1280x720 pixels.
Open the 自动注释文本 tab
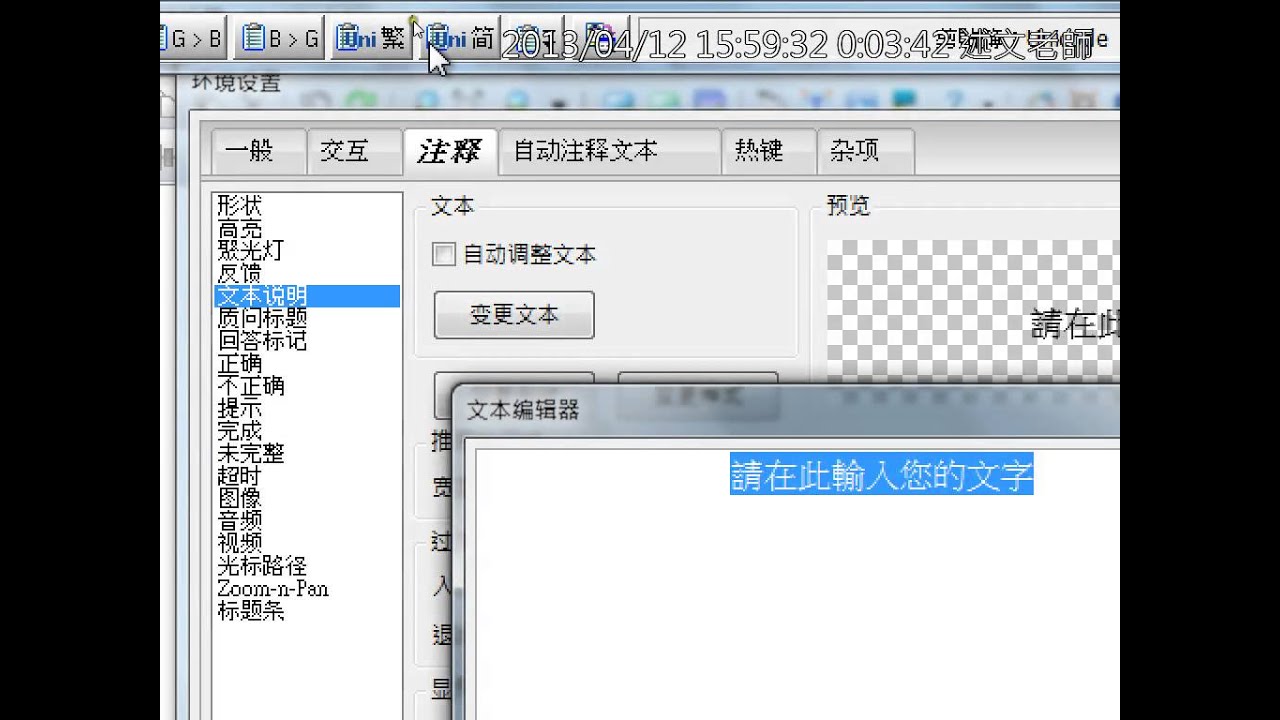tap(609, 151)
